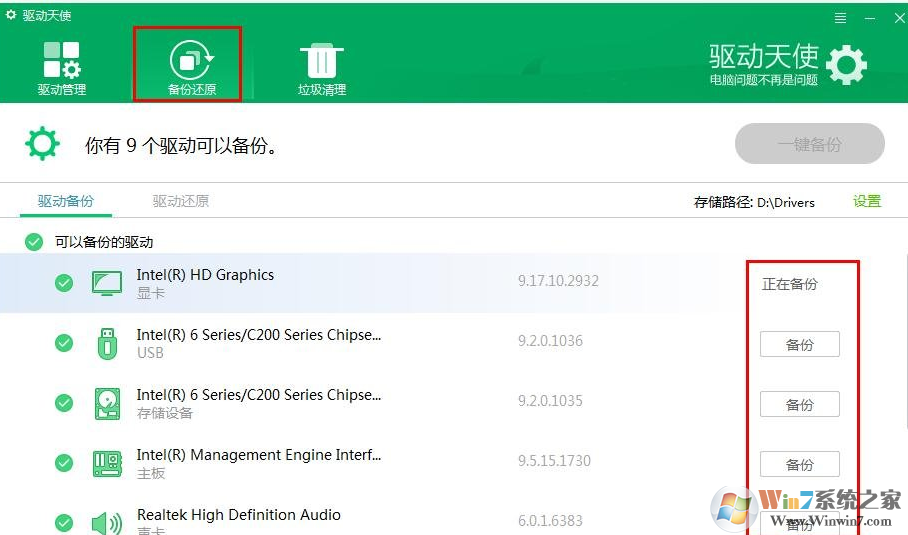This screenshot has width=908, height=535.
Task: Uncheck the Management Engine Interface driver checkbox
Action: (64, 463)
